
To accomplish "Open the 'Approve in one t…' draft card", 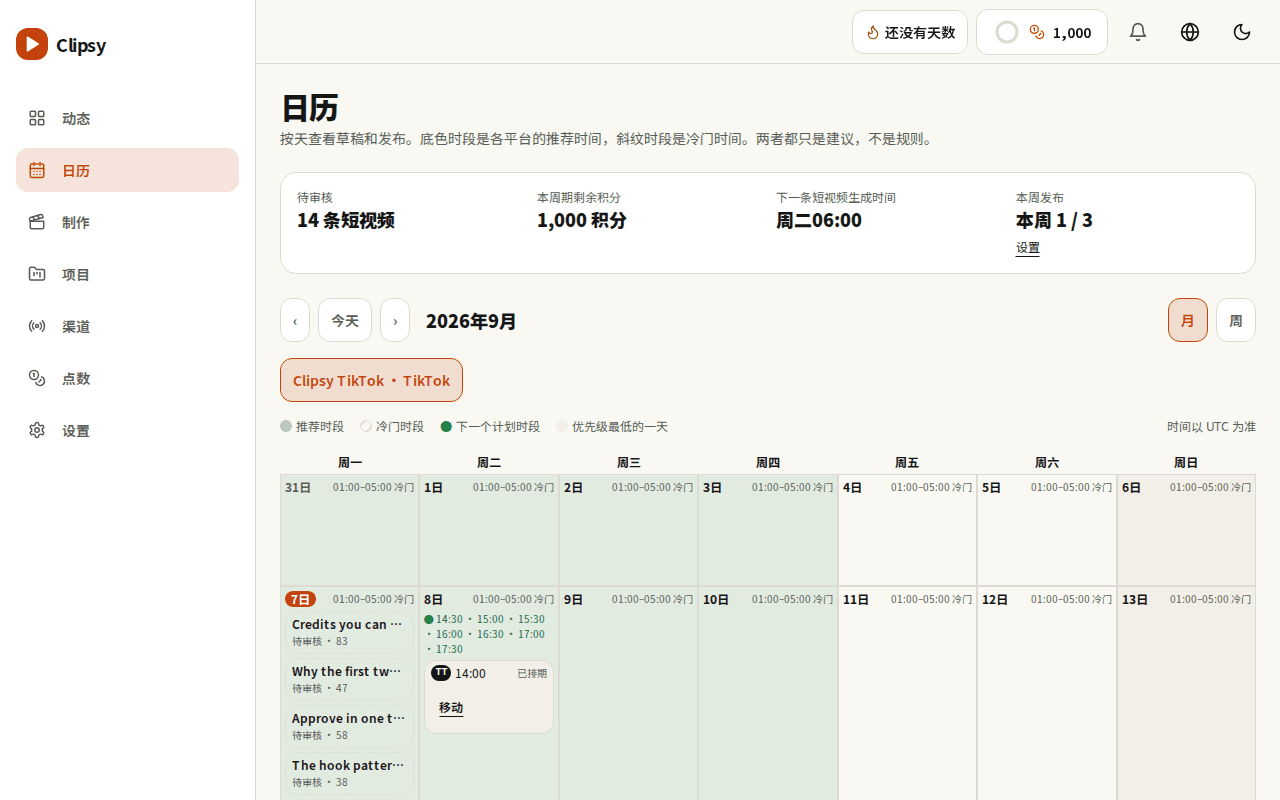I will [x=349, y=726].
